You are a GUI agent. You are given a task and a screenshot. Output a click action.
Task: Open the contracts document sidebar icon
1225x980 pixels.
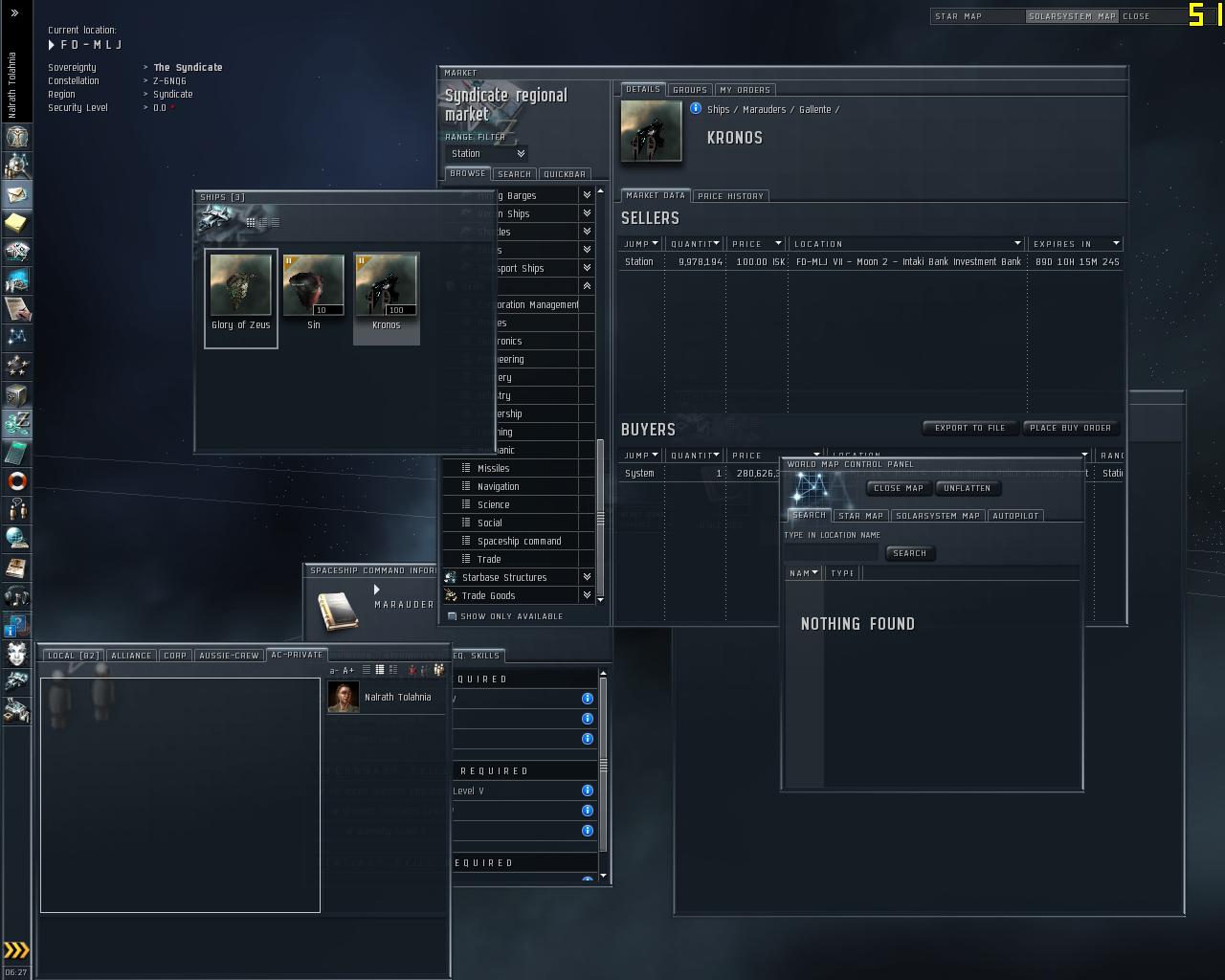(x=17, y=309)
